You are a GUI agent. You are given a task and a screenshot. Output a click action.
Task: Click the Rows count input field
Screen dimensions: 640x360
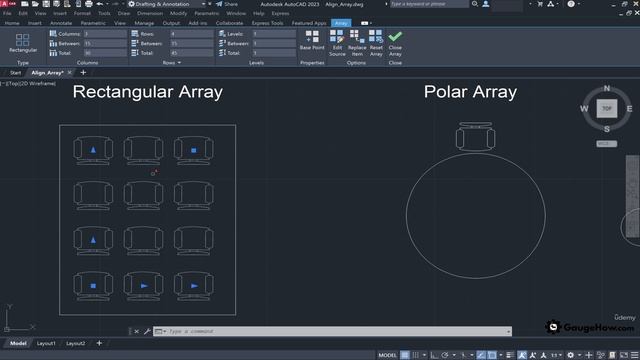pyautogui.click(x=192, y=34)
